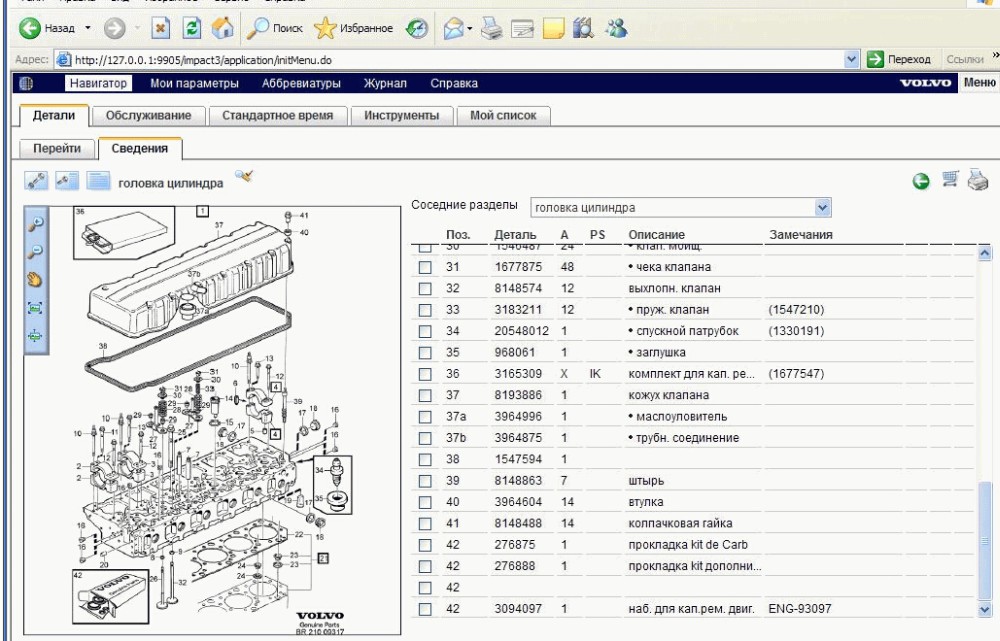Click the second tool icon beside головка цилиндра
The image size is (1000, 641).
67,181
